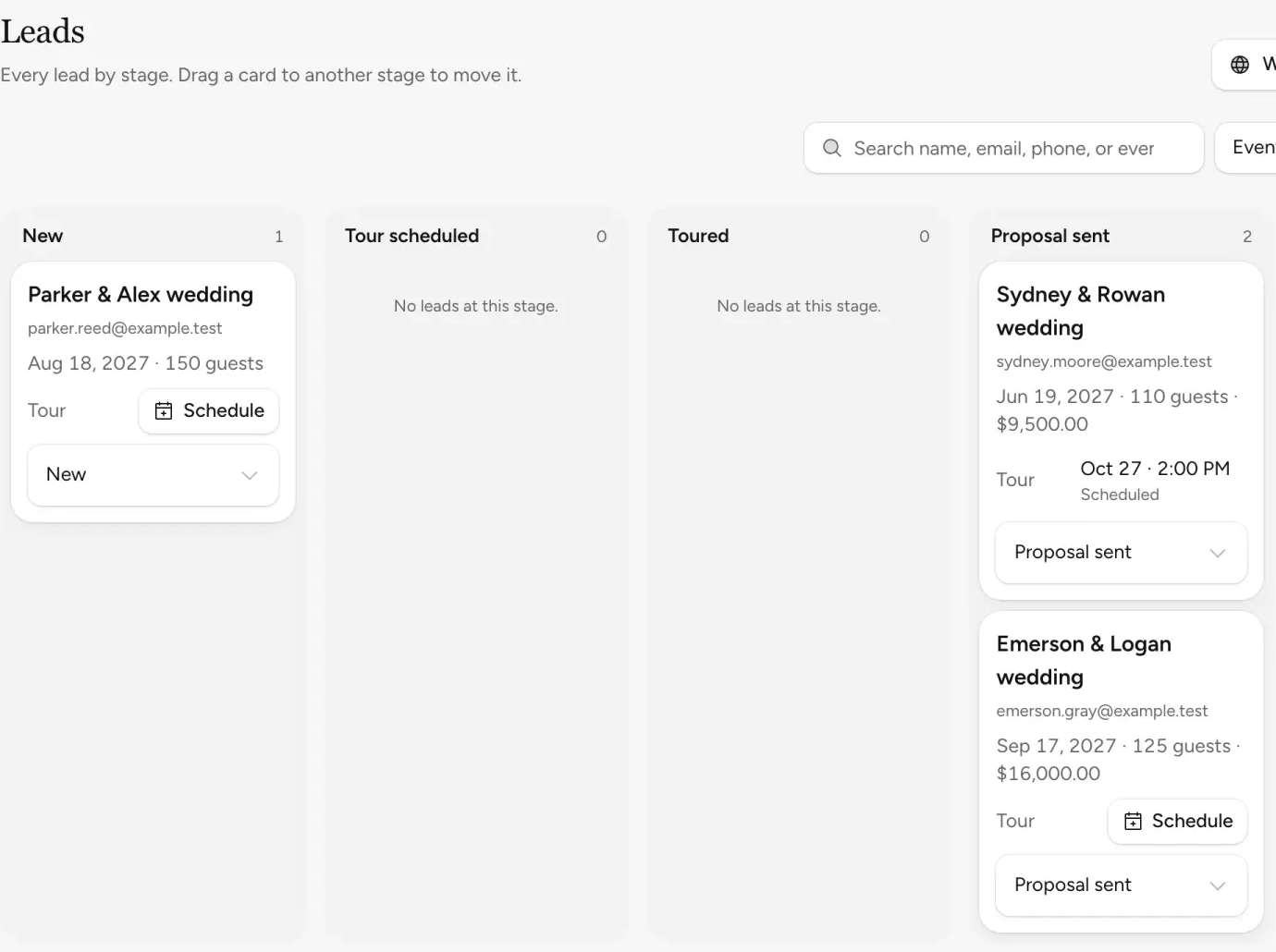Click the $9,500.00 proposal amount
Viewport: 1276px width, 952px height.
(x=1042, y=425)
